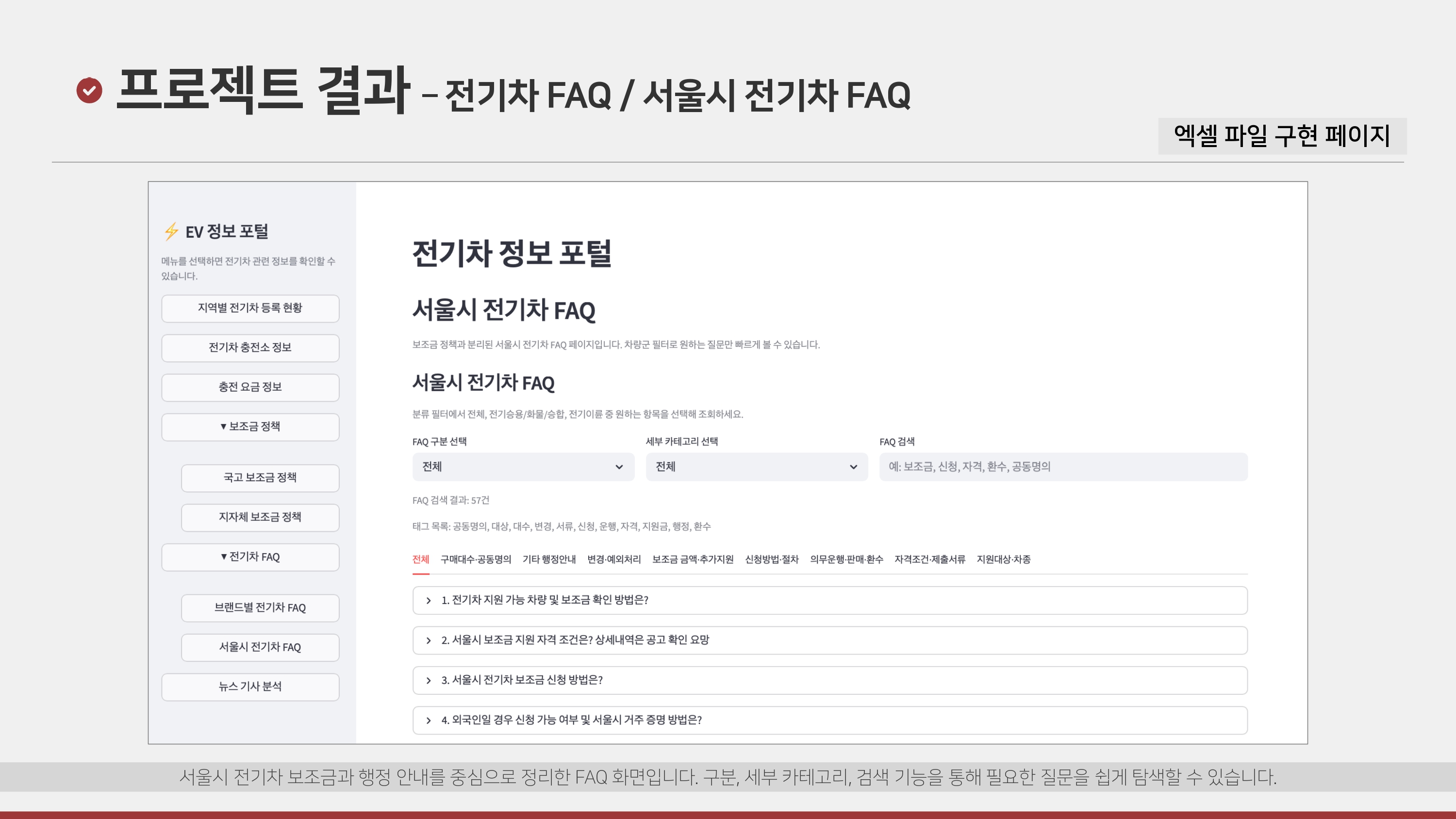The width and height of the screenshot is (1456, 819).
Task: Open 전기차 충전소 정보 from the sidebar
Action: point(250,347)
